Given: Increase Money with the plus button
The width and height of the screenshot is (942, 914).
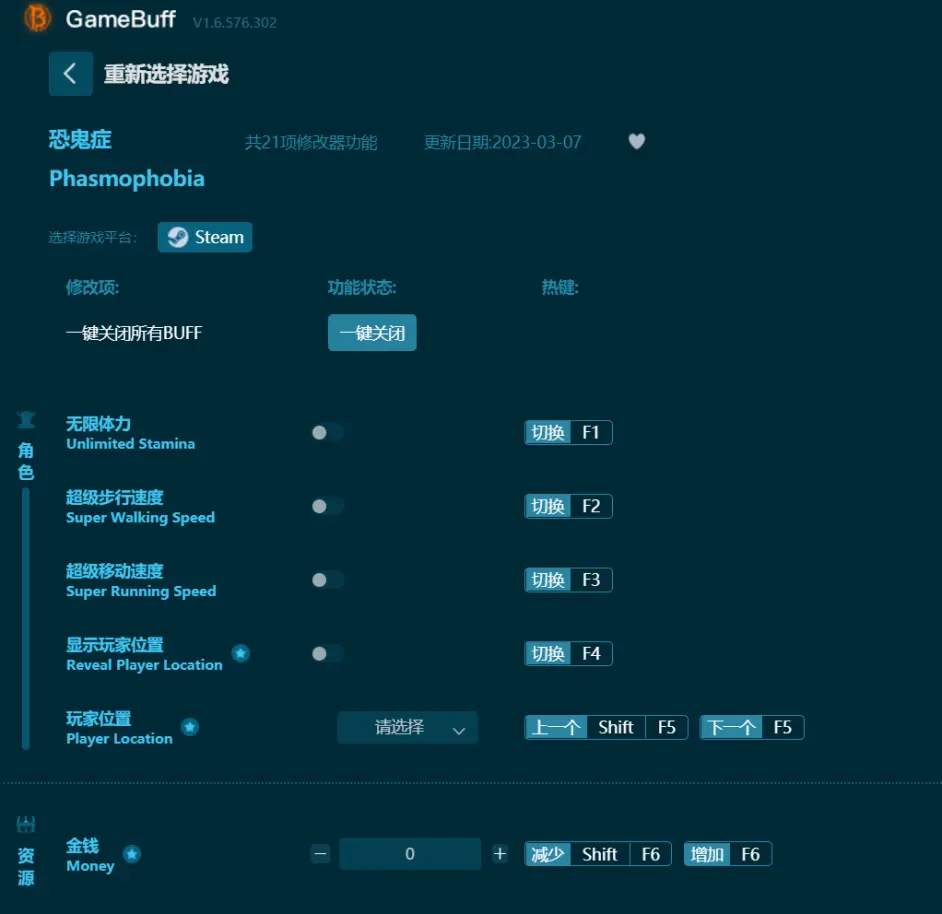Looking at the screenshot, I should [500, 854].
